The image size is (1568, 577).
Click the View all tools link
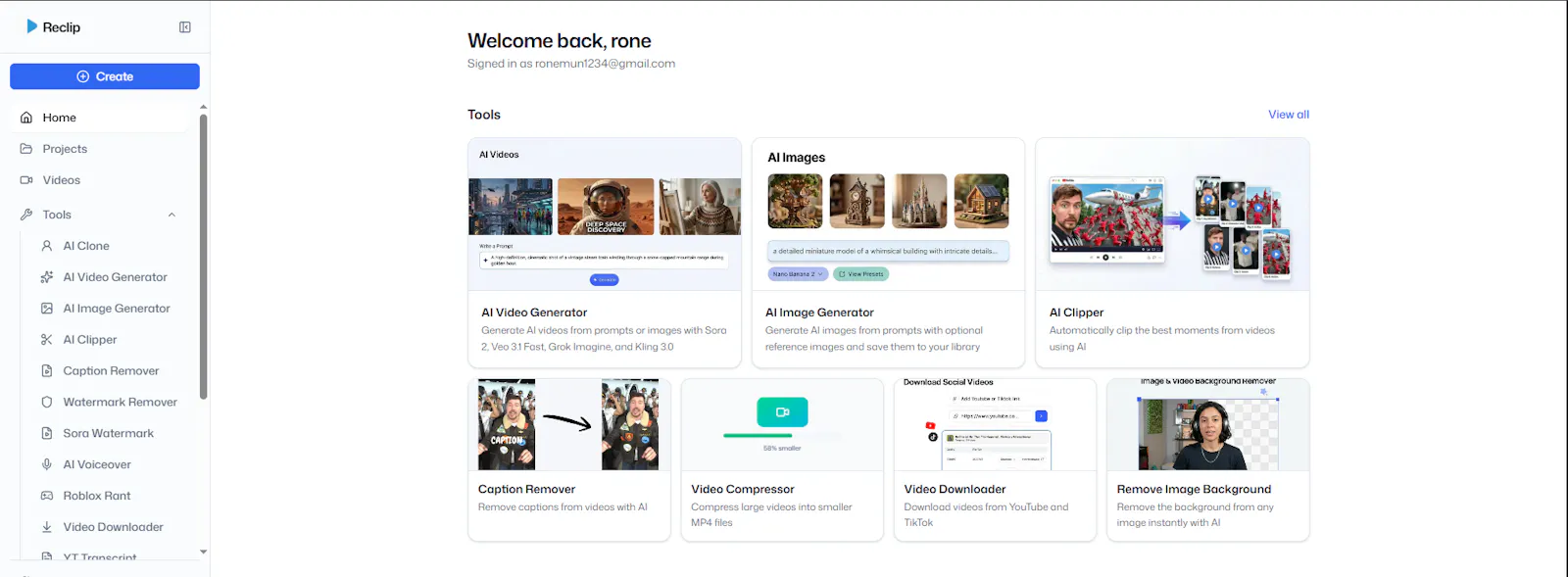point(1288,115)
